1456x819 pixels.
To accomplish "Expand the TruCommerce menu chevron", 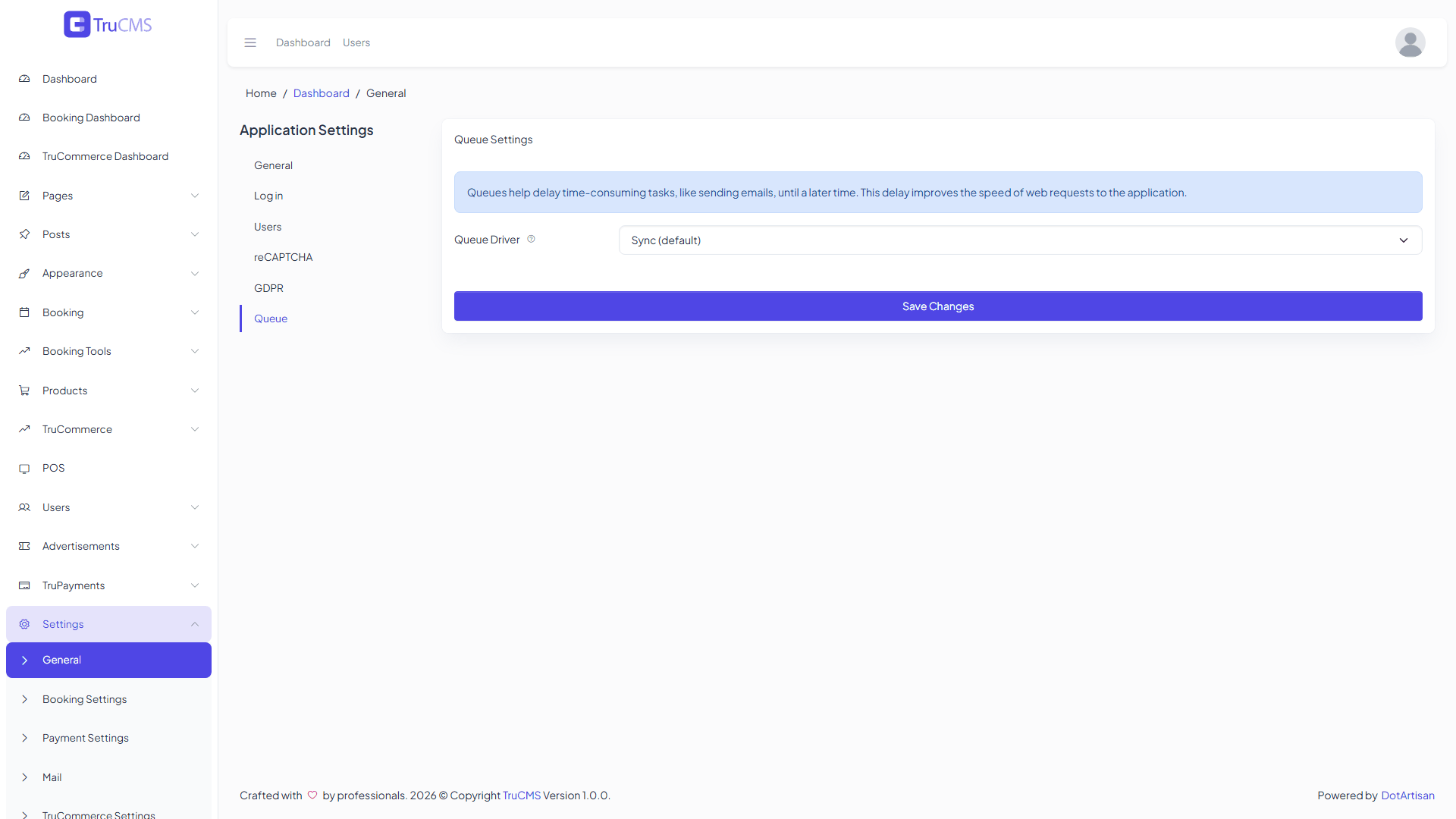I will 195,429.
